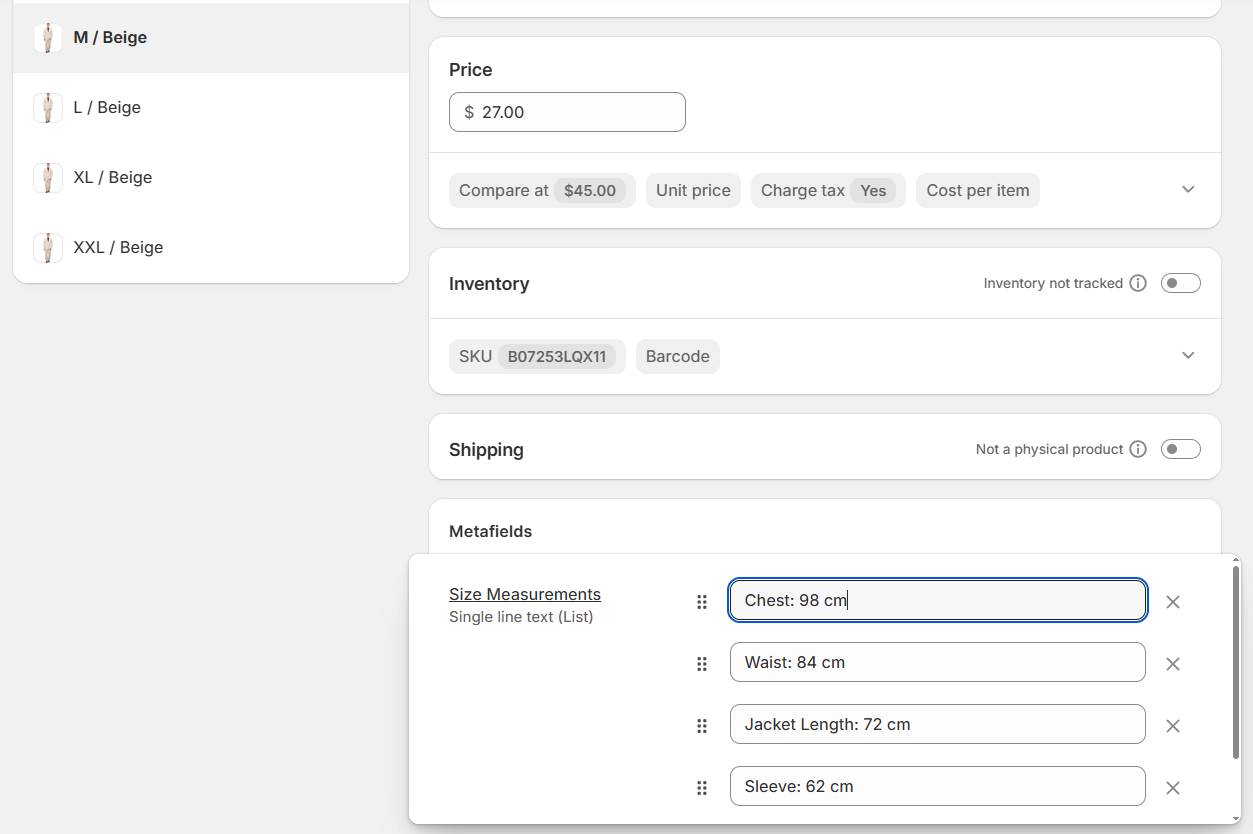The height and width of the screenshot is (834, 1253).
Task: Click the XXL / Beige variant thumbnail
Action: click(48, 247)
